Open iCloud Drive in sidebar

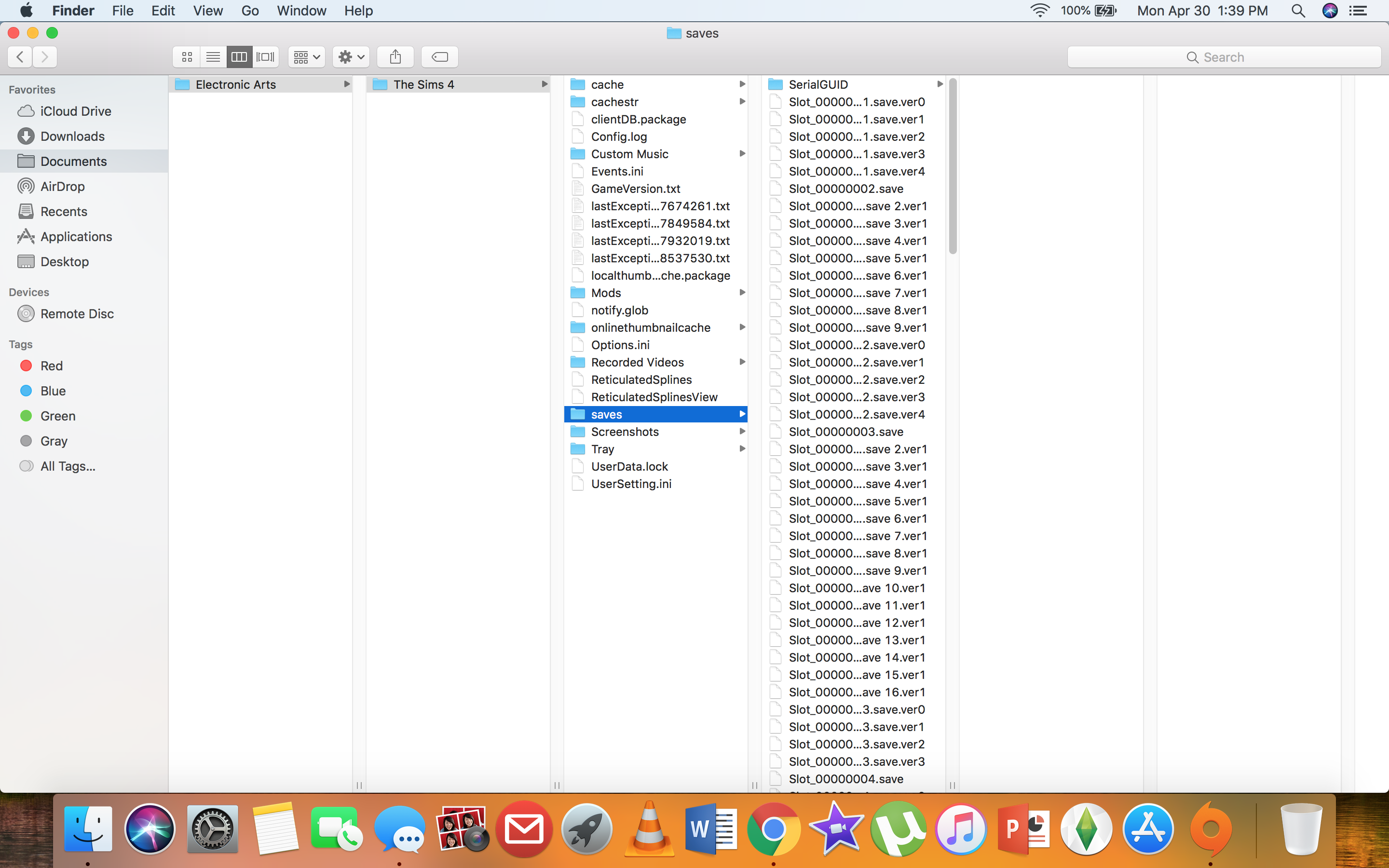point(84,111)
